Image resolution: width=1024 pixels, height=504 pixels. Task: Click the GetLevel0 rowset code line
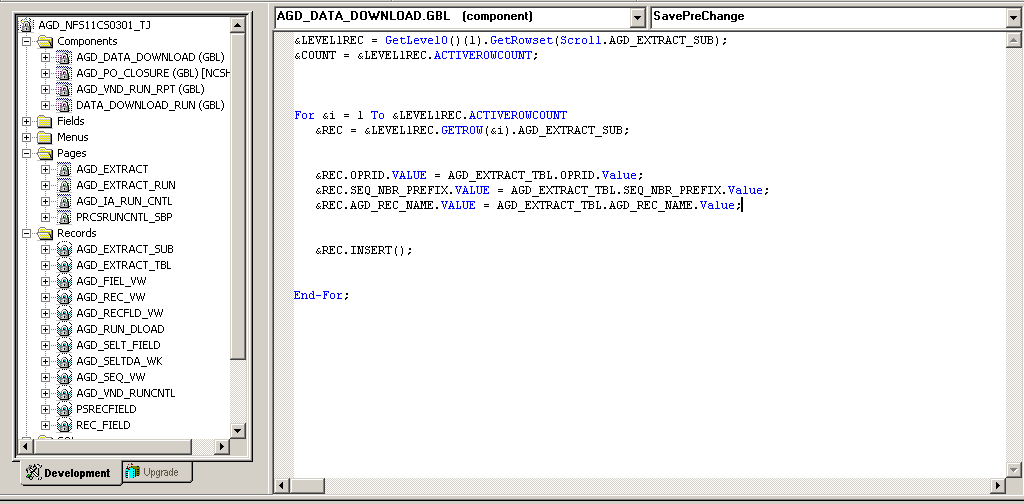tap(510, 40)
